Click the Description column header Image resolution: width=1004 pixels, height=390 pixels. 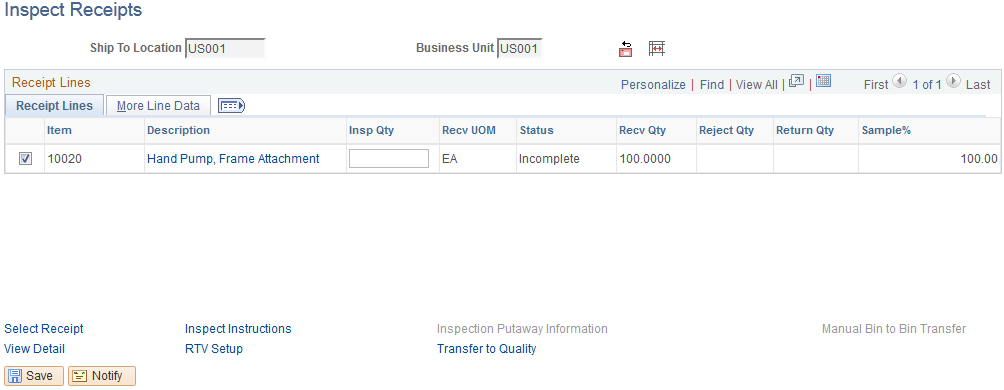179,130
